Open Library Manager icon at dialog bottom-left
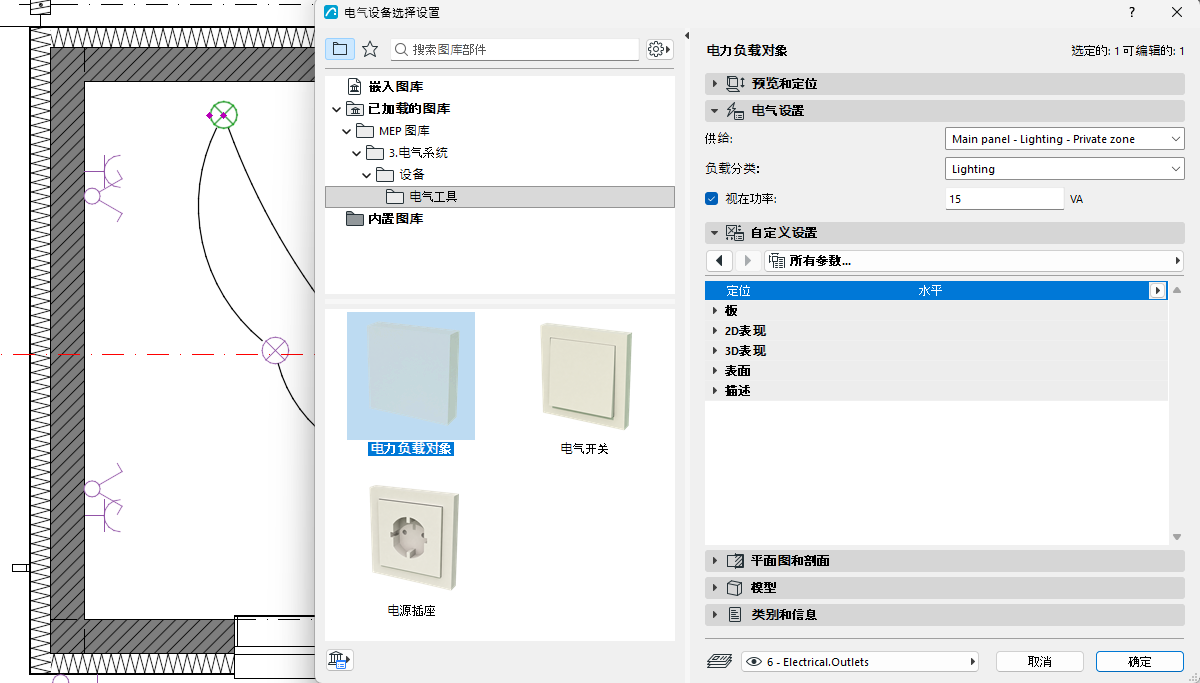 340,660
